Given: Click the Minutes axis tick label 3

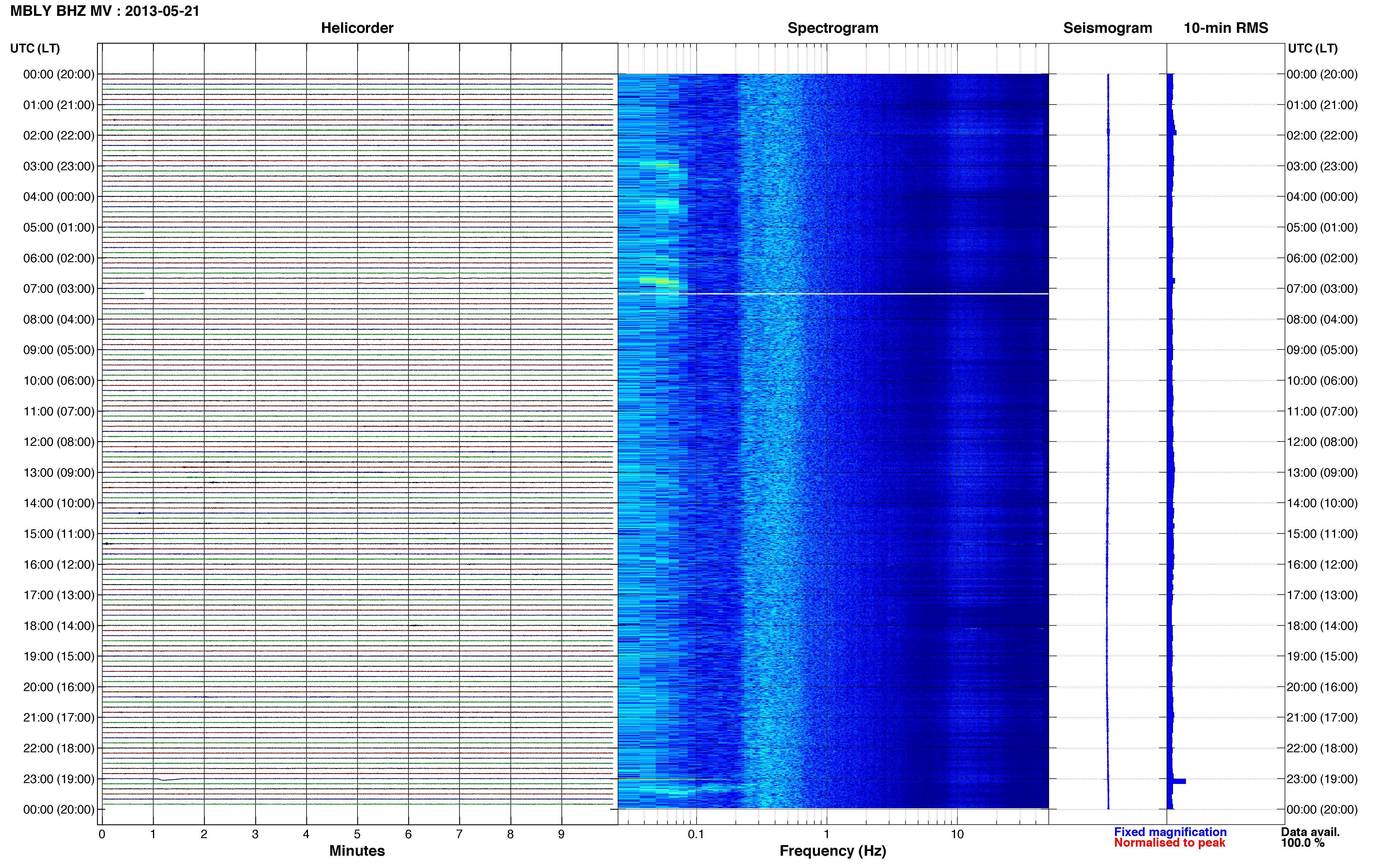Looking at the screenshot, I should pyautogui.click(x=255, y=835).
